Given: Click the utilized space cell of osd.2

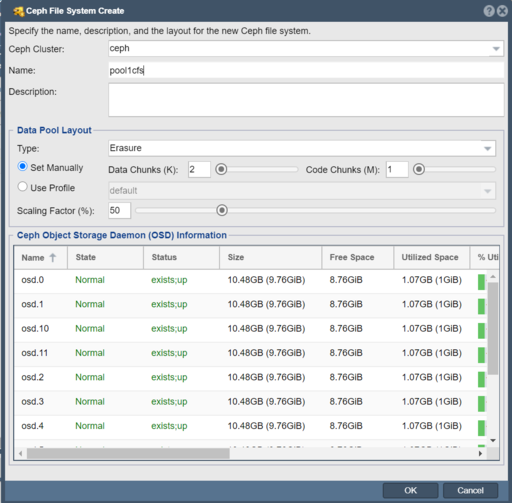Looking at the screenshot, I should (x=432, y=377).
